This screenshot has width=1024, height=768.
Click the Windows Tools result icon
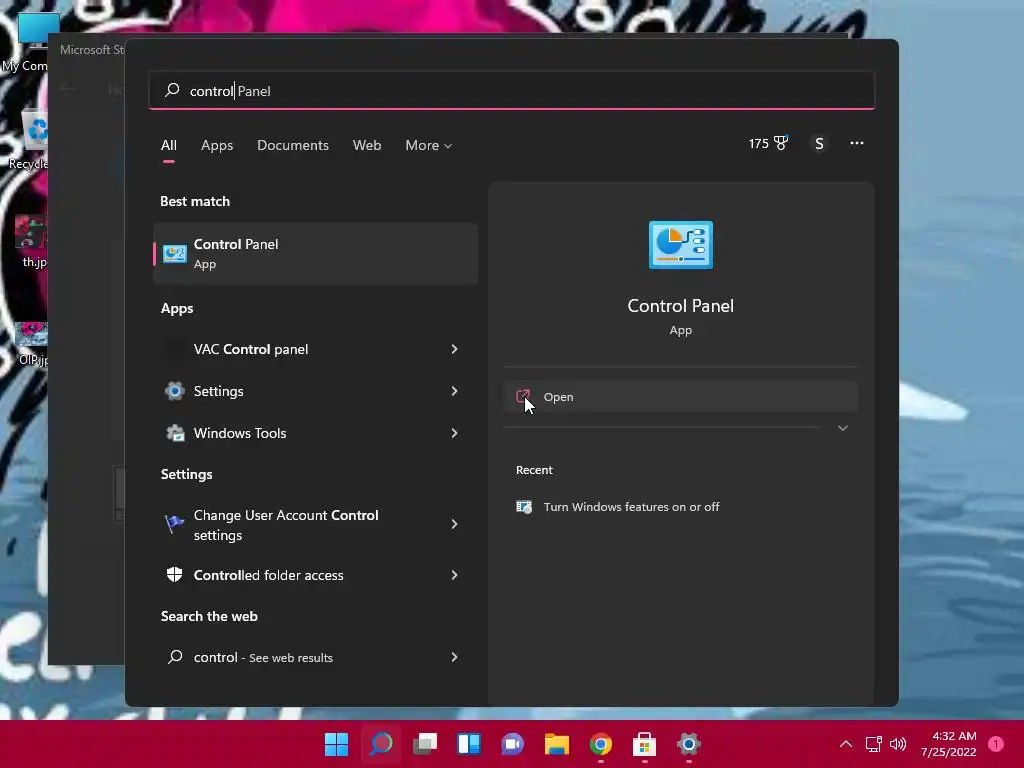[x=175, y=433]
